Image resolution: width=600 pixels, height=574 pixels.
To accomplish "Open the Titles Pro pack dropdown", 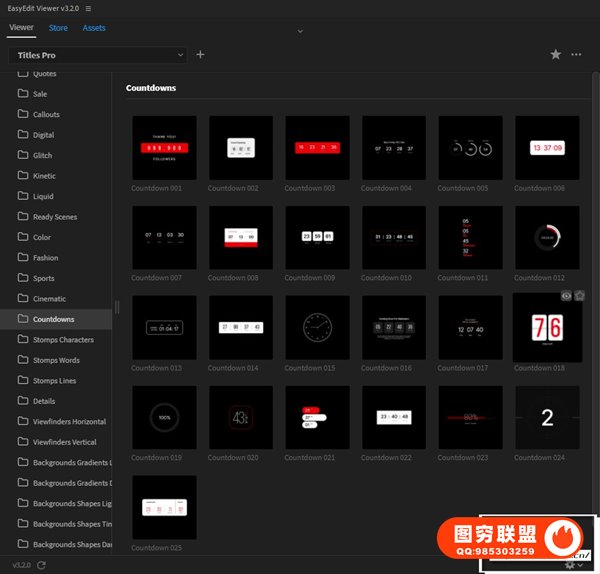I will click(98, 55).
